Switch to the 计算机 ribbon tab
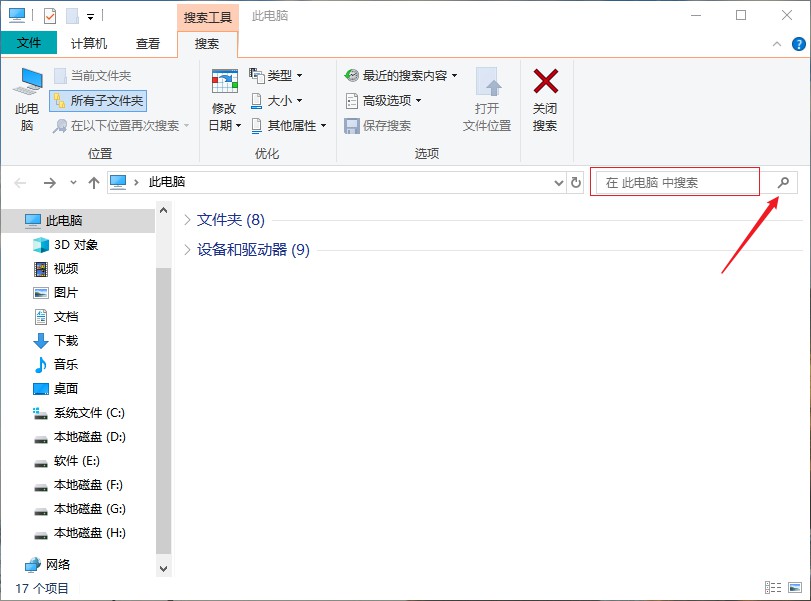 [x=89, y=43]
